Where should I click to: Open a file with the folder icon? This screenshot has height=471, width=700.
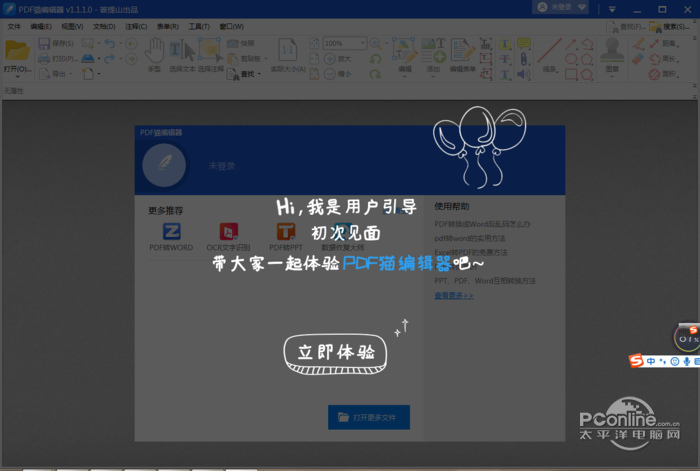(x=17, y=50)
